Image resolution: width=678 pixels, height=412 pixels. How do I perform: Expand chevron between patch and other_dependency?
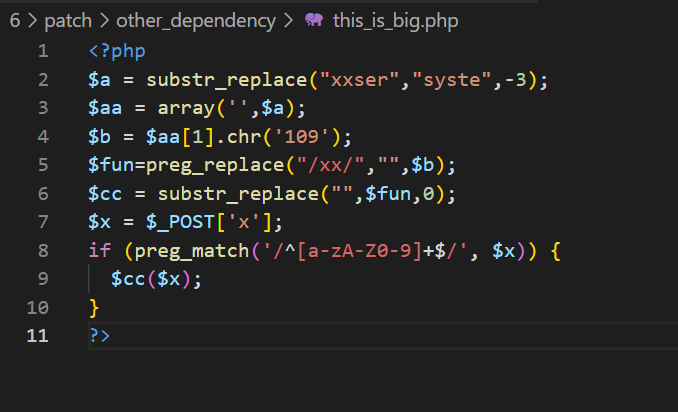[104, 21]
